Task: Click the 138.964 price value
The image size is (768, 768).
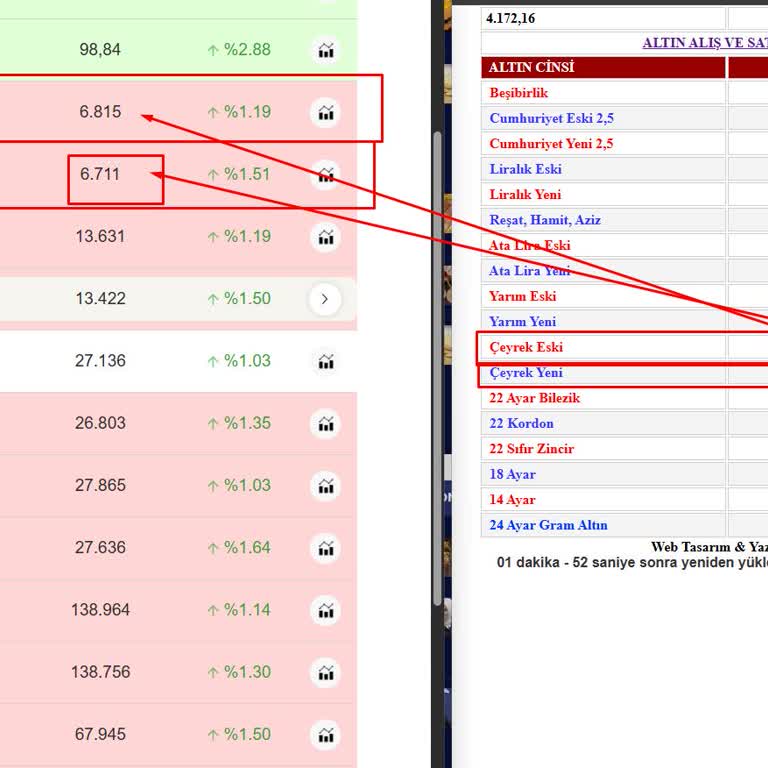Action: [100, 610]
